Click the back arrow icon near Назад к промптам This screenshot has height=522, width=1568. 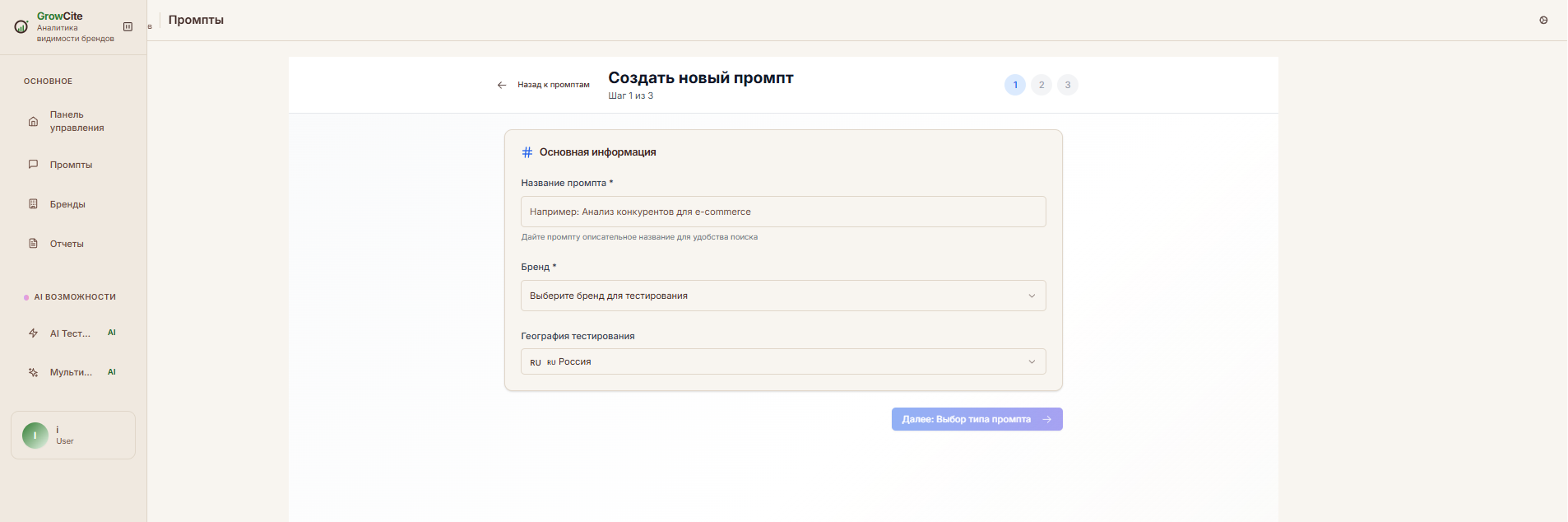coord(502,85)
